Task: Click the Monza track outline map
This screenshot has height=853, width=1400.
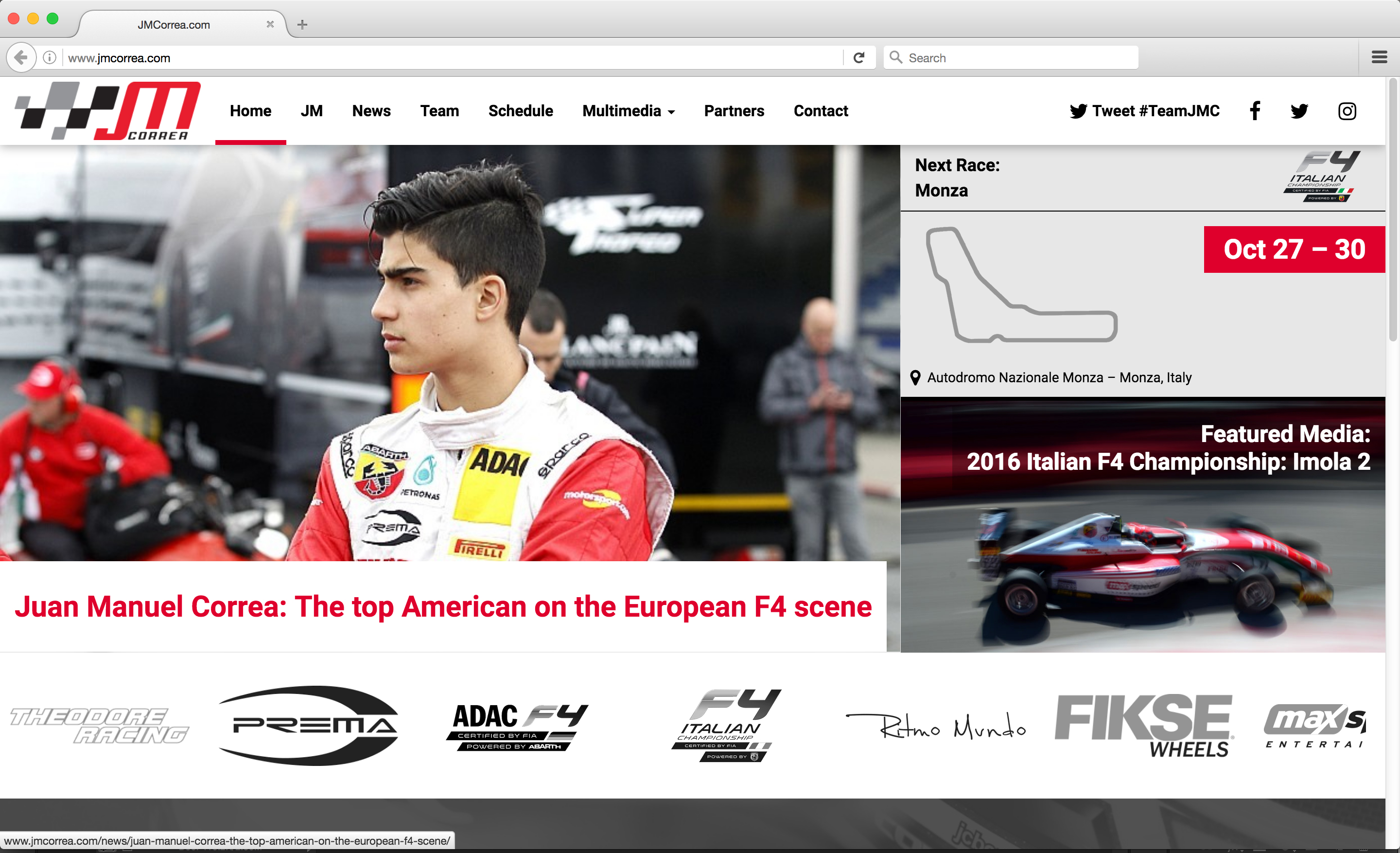Action: (1021, 284)
